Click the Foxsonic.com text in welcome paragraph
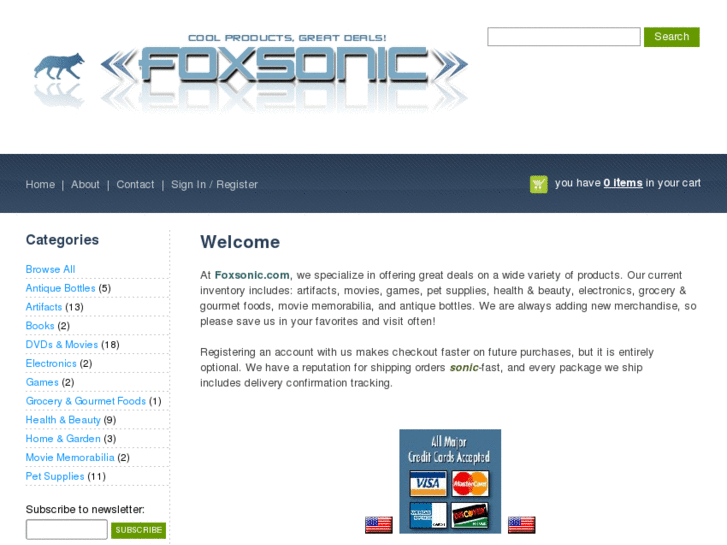The width and height of the screenshot is (727, 545). point(252,275)
